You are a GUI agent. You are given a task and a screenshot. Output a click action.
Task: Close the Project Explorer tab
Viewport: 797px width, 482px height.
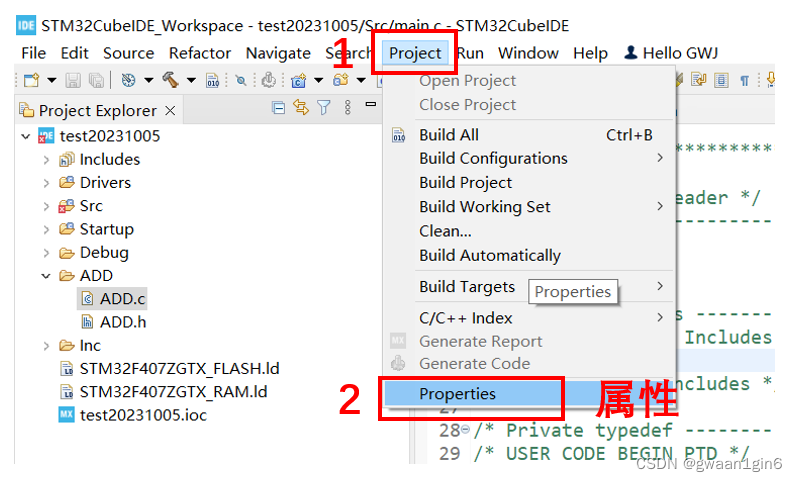[170, 110]
